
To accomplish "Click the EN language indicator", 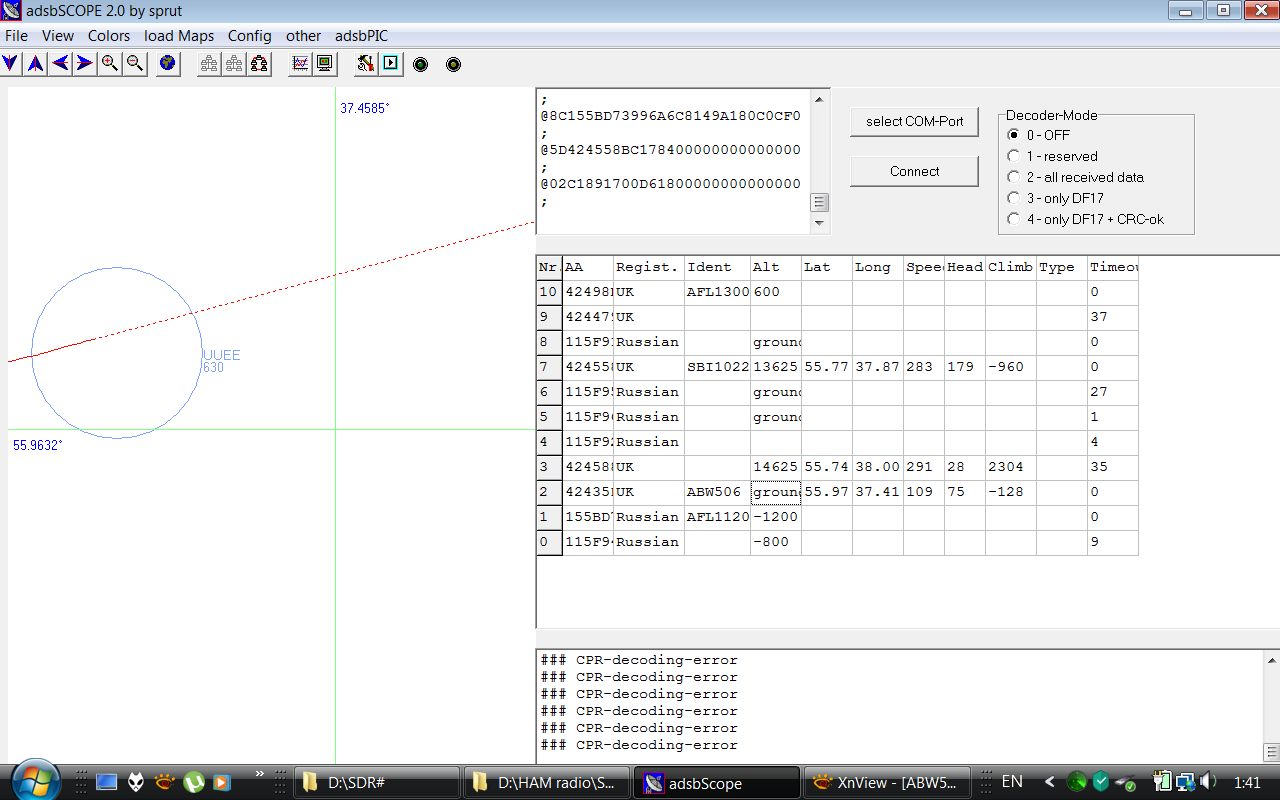I will tap(1012, 782).
